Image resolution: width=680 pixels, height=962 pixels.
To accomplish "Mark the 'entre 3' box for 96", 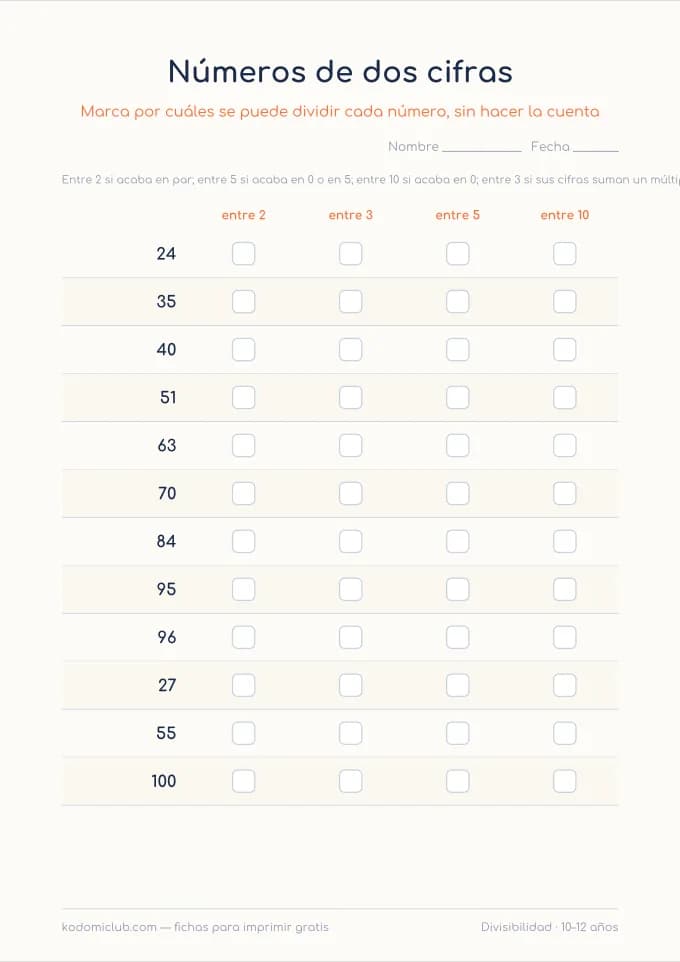I will point(350,637).
